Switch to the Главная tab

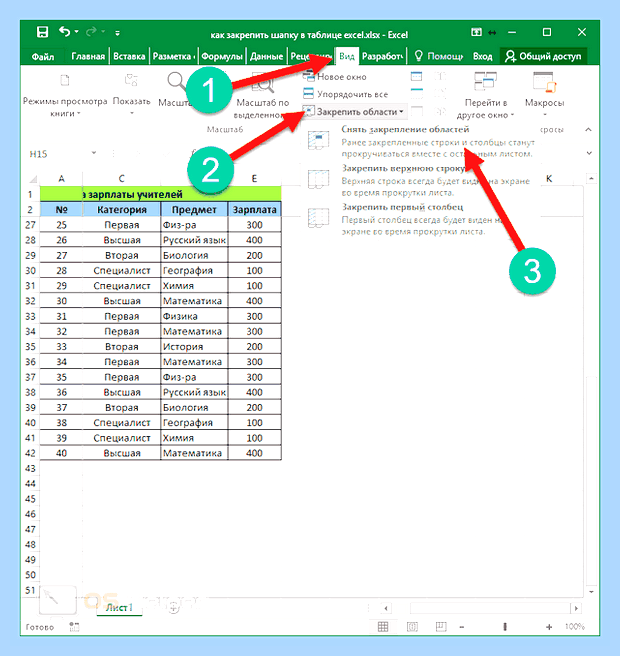tap(88, 56)
